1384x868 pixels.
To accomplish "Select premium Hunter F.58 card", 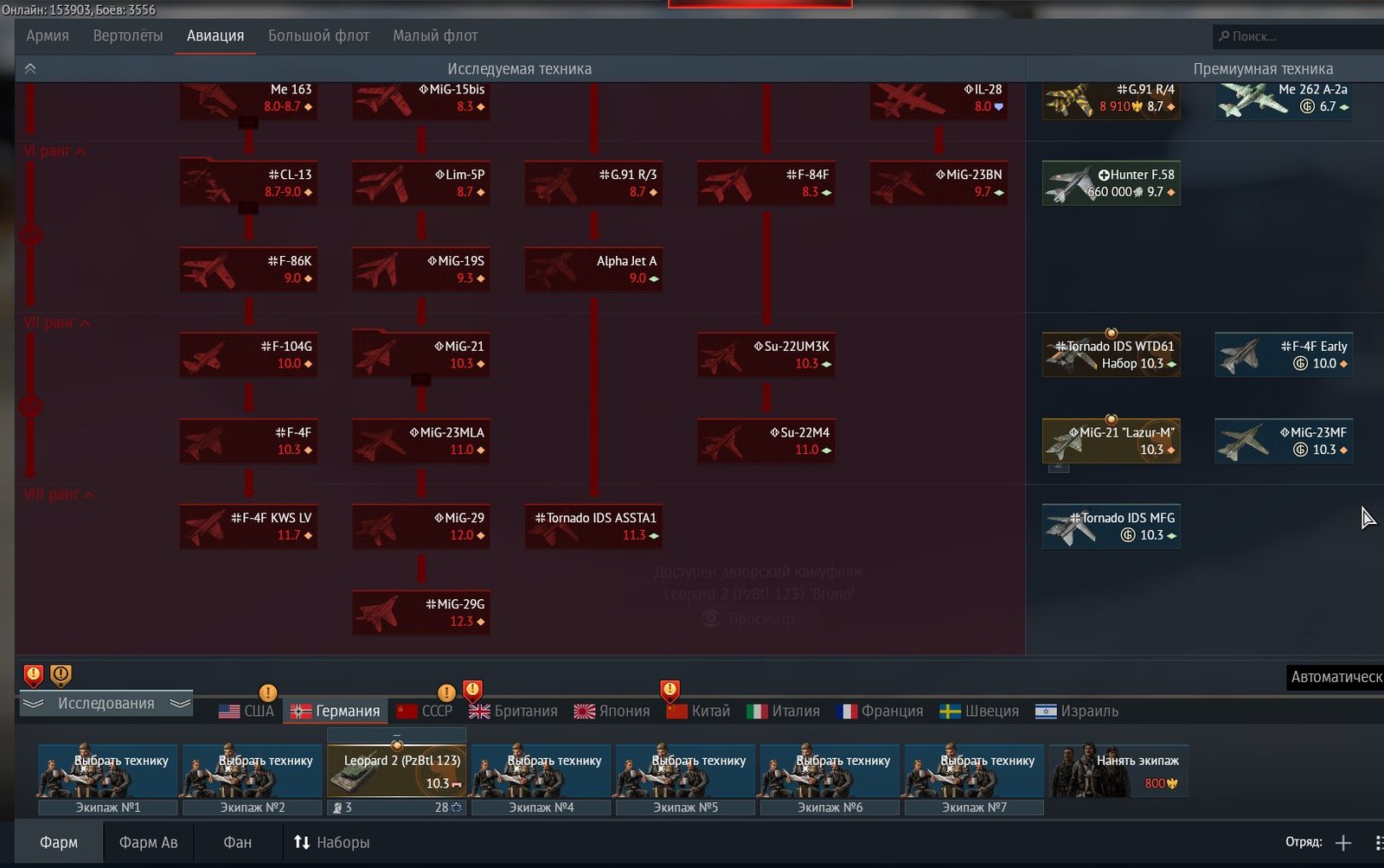I will click(1111, 183).
